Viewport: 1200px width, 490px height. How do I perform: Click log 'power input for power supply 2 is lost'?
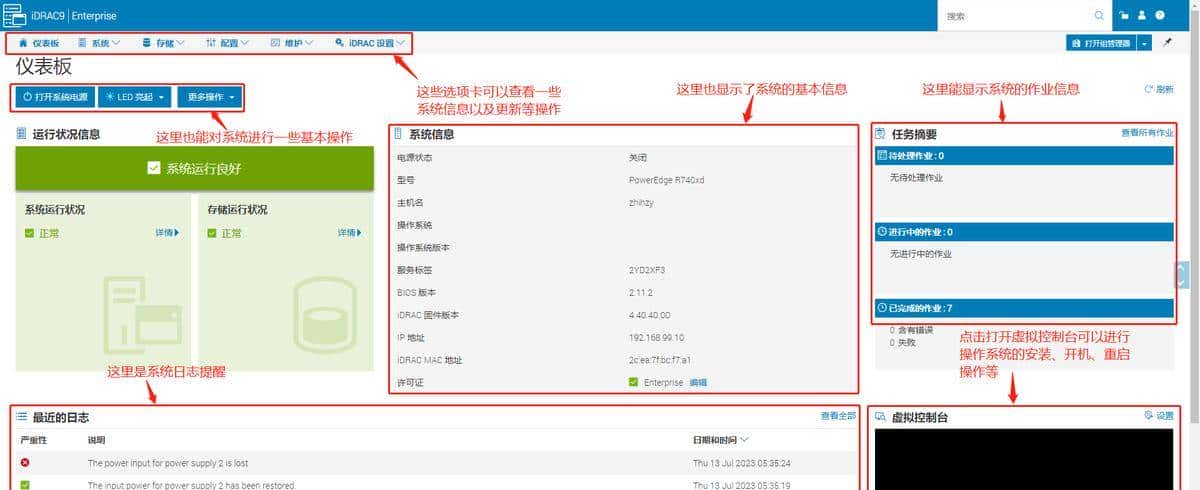[168, 463]
